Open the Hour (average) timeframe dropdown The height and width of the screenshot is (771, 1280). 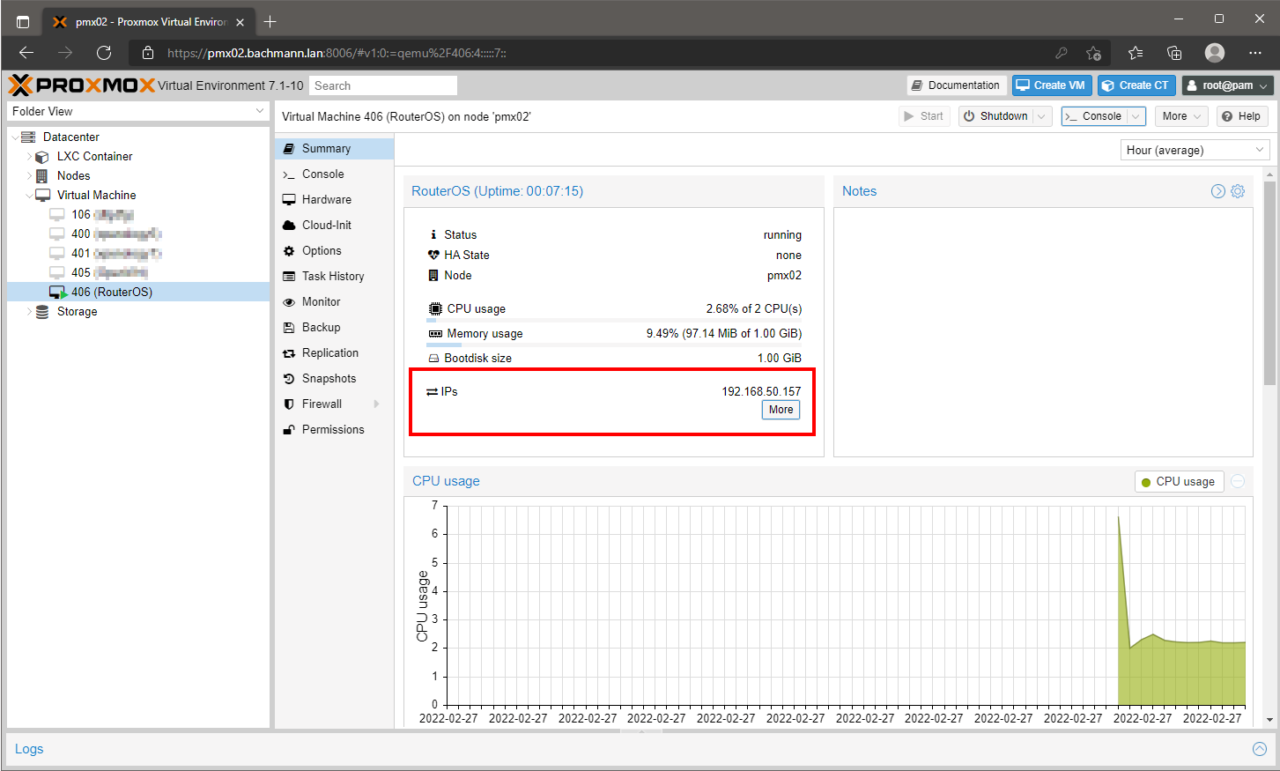point(1195,150)
